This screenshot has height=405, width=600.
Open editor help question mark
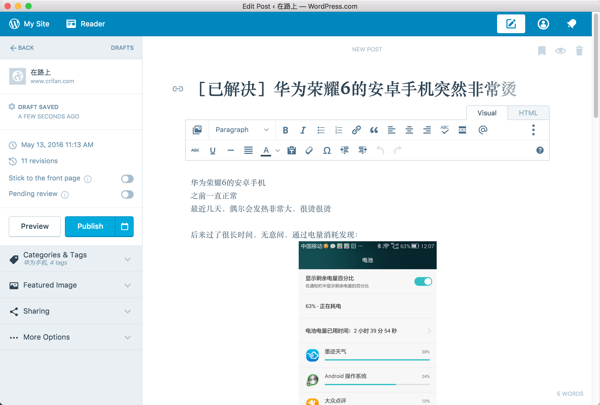[540, 150]
